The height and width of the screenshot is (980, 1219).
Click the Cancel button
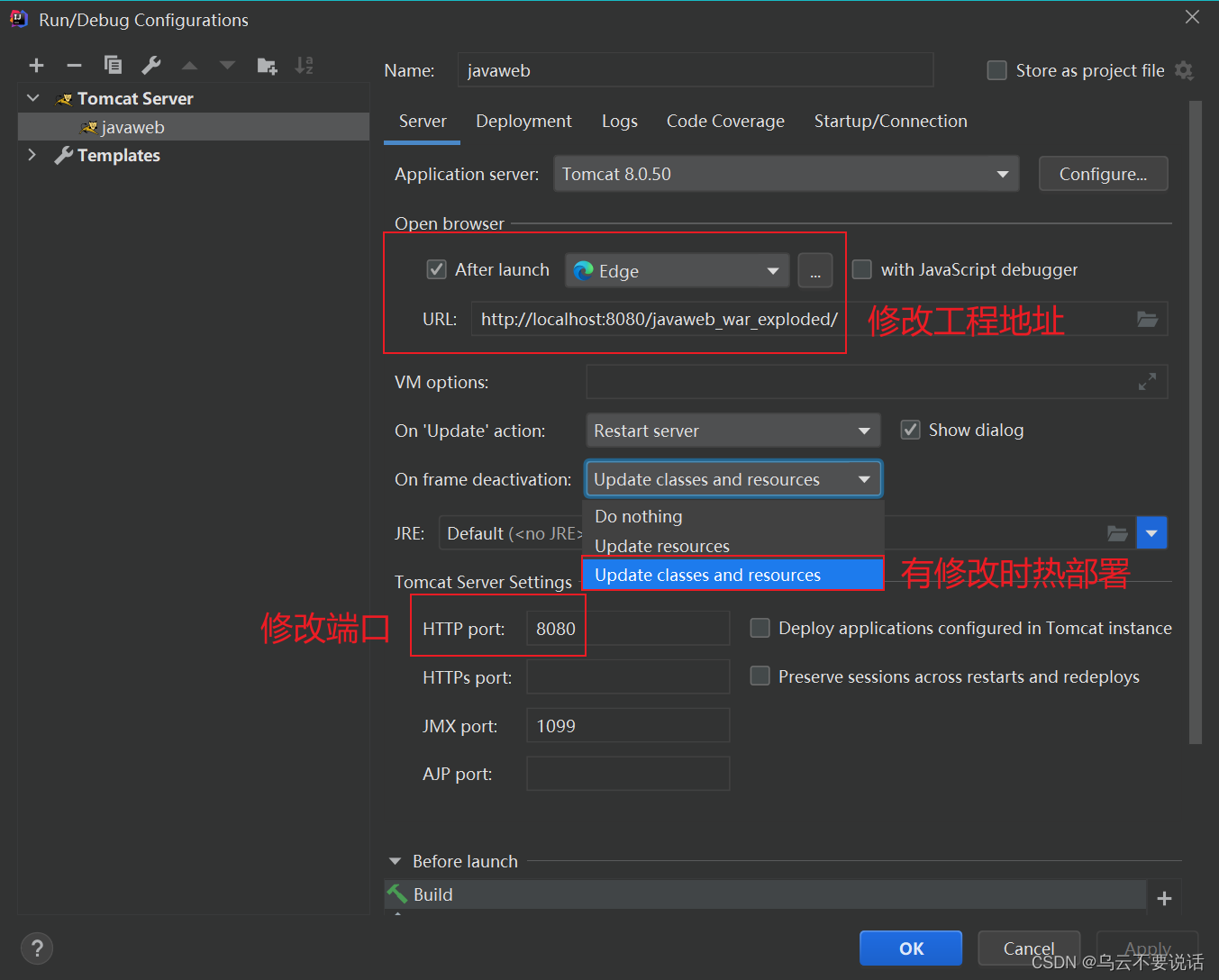point(1029,948)
